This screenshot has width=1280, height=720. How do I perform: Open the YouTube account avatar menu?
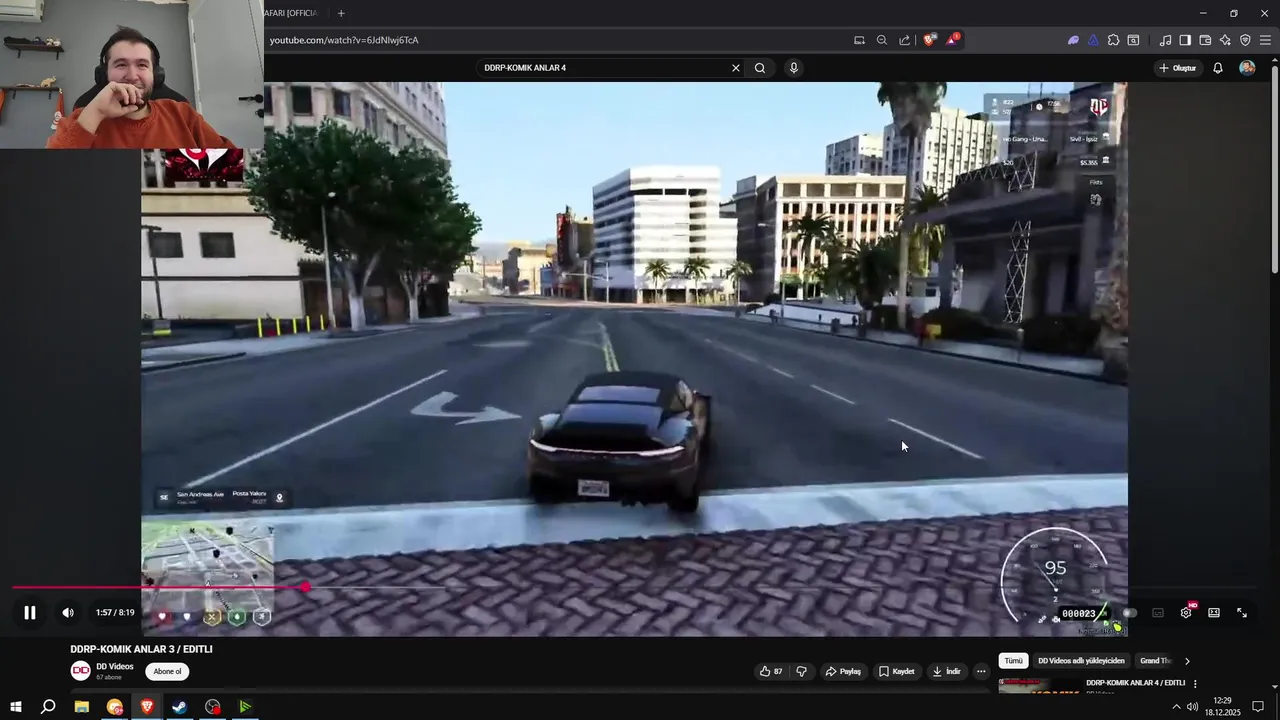click(1247, 68)
